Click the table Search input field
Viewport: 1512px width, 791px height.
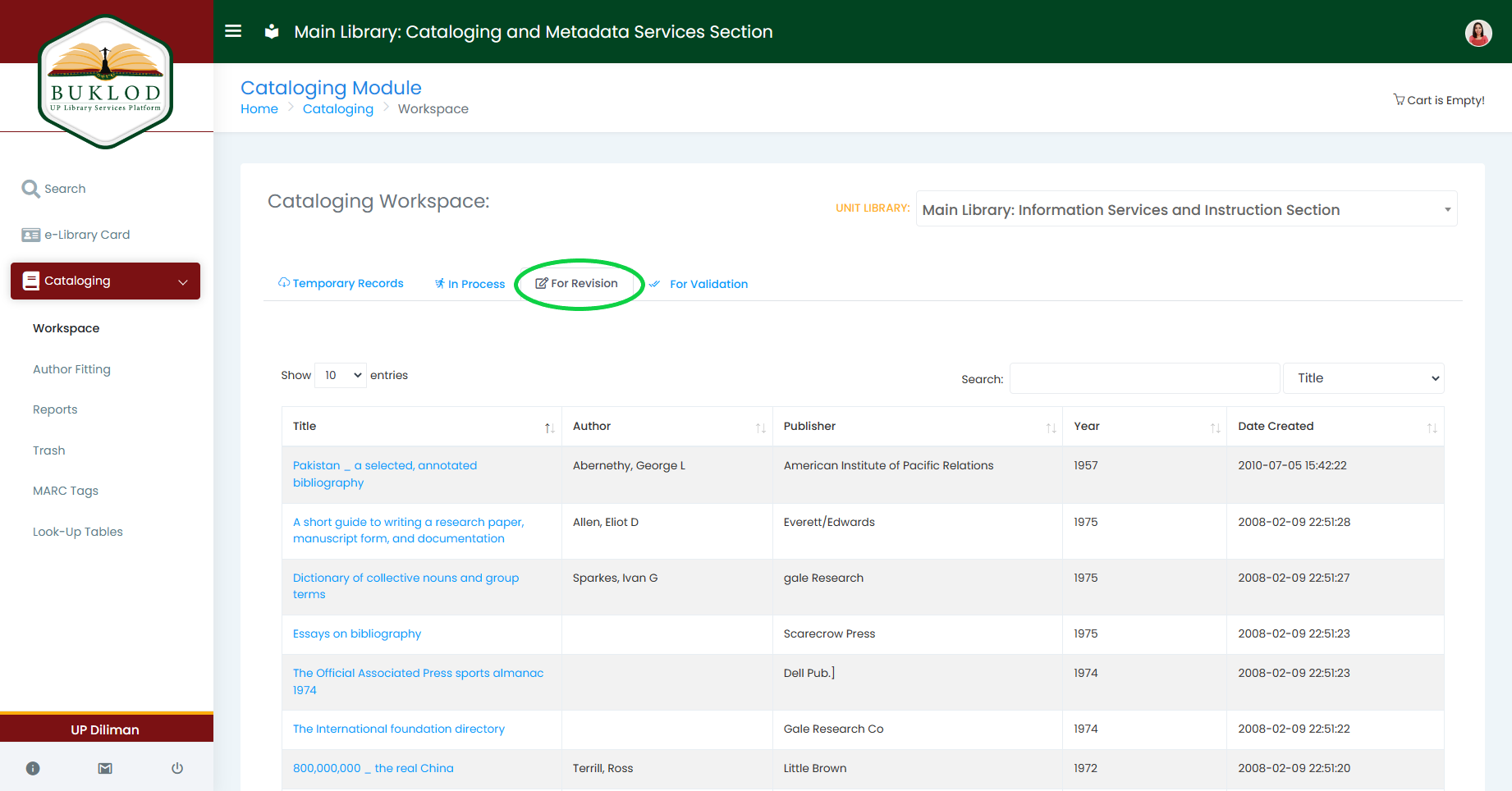coord(1144,378)
